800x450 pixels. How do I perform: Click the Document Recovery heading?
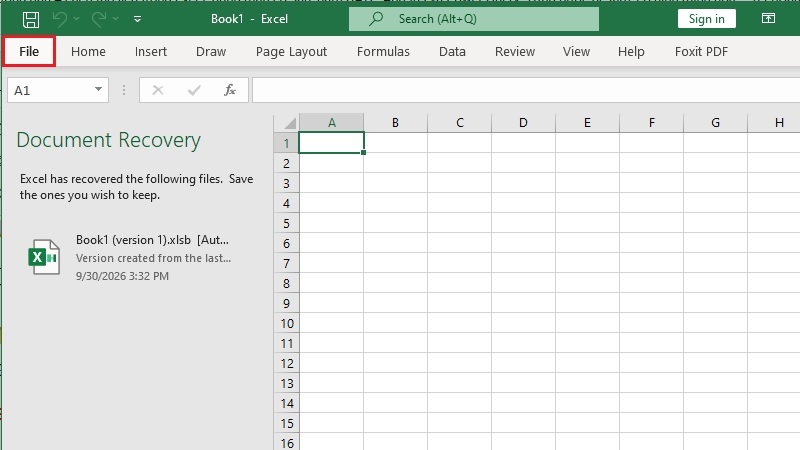tap(109, 140)
